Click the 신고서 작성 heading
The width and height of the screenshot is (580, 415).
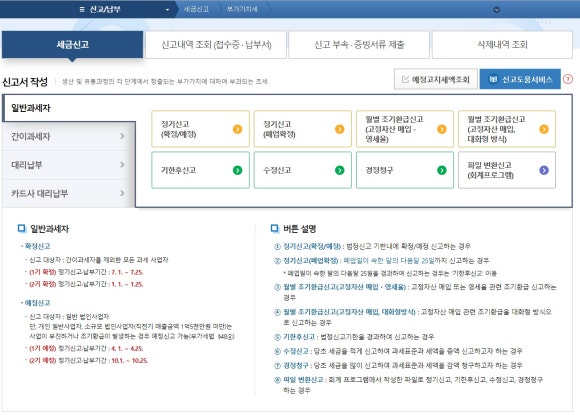coord(25,81)
